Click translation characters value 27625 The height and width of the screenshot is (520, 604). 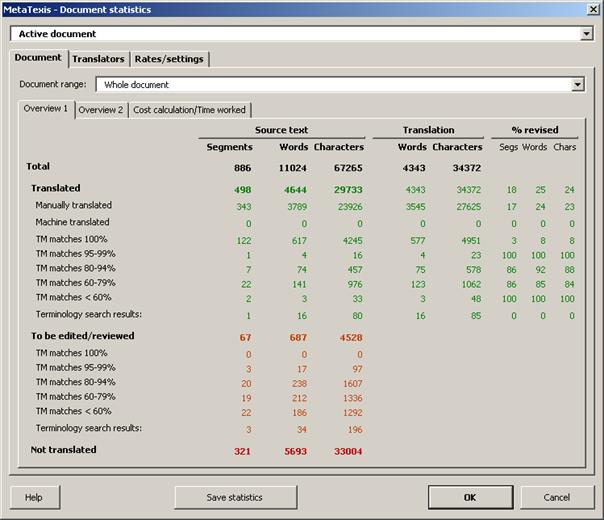(468, 207)
